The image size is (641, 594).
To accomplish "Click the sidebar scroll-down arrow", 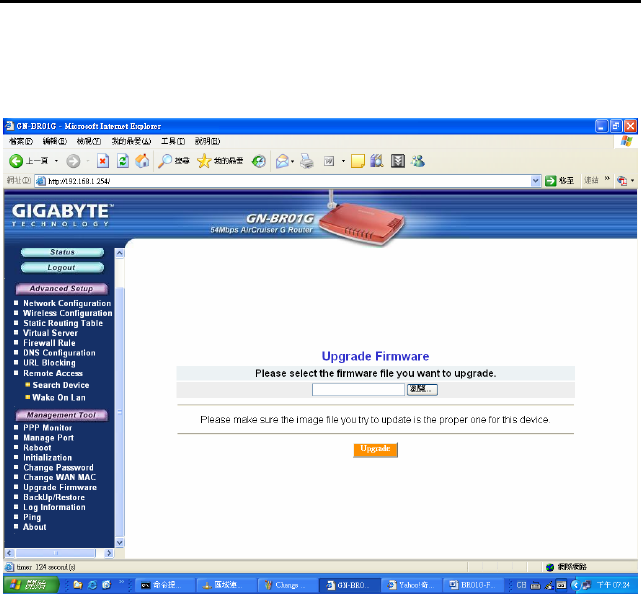I will [119, 542].
